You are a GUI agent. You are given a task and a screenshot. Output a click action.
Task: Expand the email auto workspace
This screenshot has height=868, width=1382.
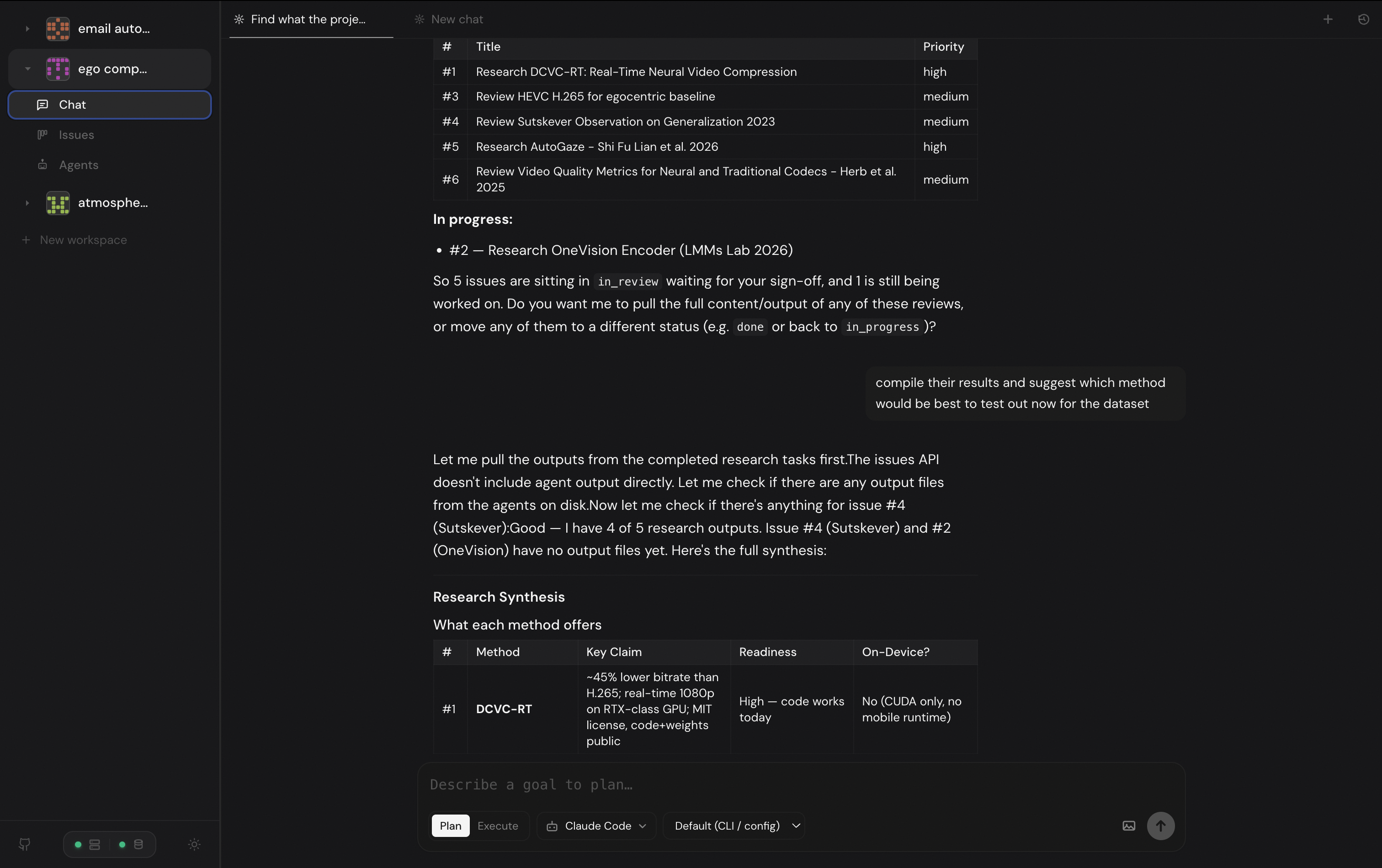(x=27, y=29)
